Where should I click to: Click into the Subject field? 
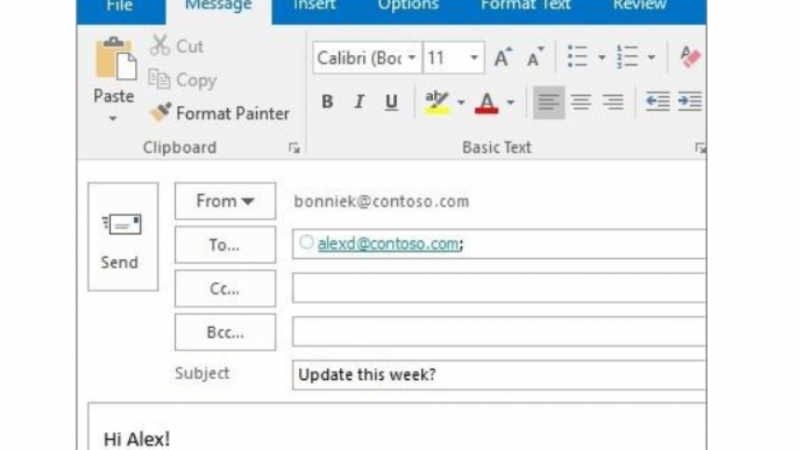click(x=500, y=375)
